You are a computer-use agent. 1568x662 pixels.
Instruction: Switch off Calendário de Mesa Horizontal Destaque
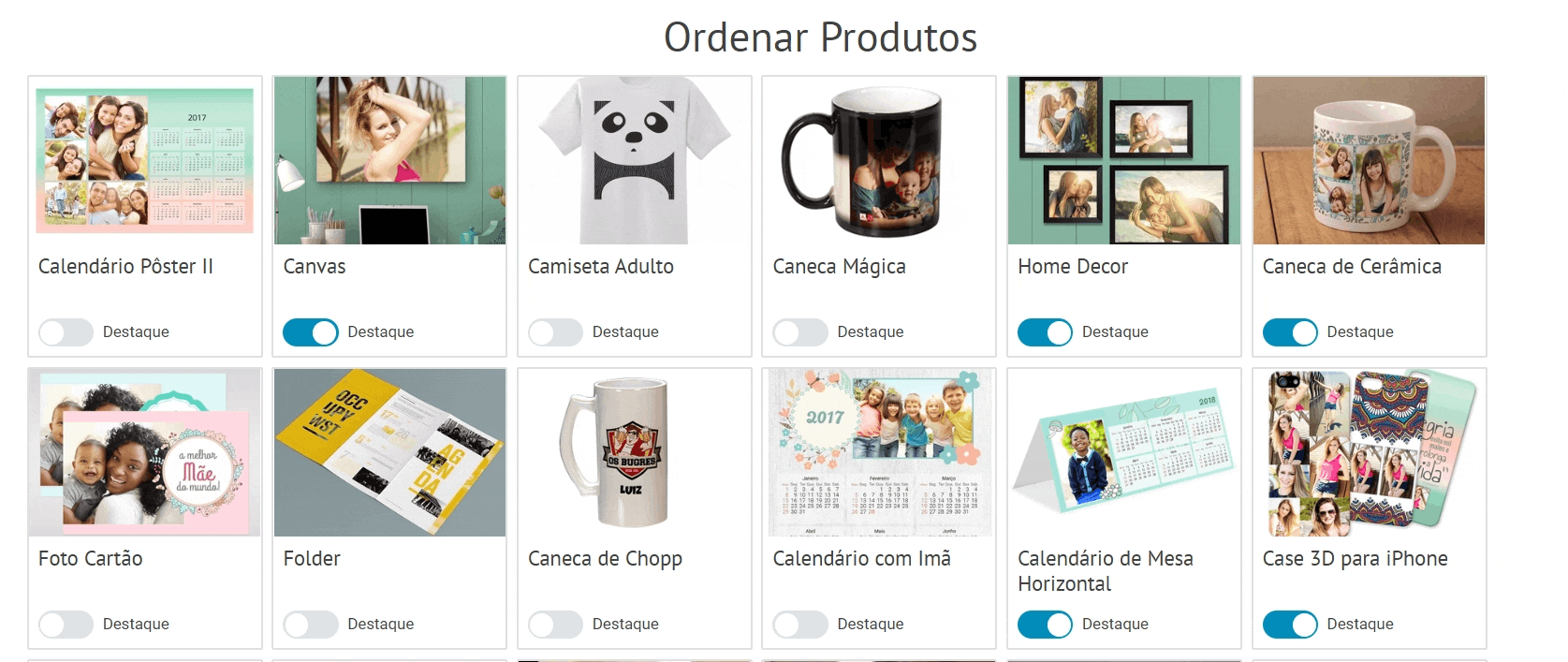[x=1045, y=625]
